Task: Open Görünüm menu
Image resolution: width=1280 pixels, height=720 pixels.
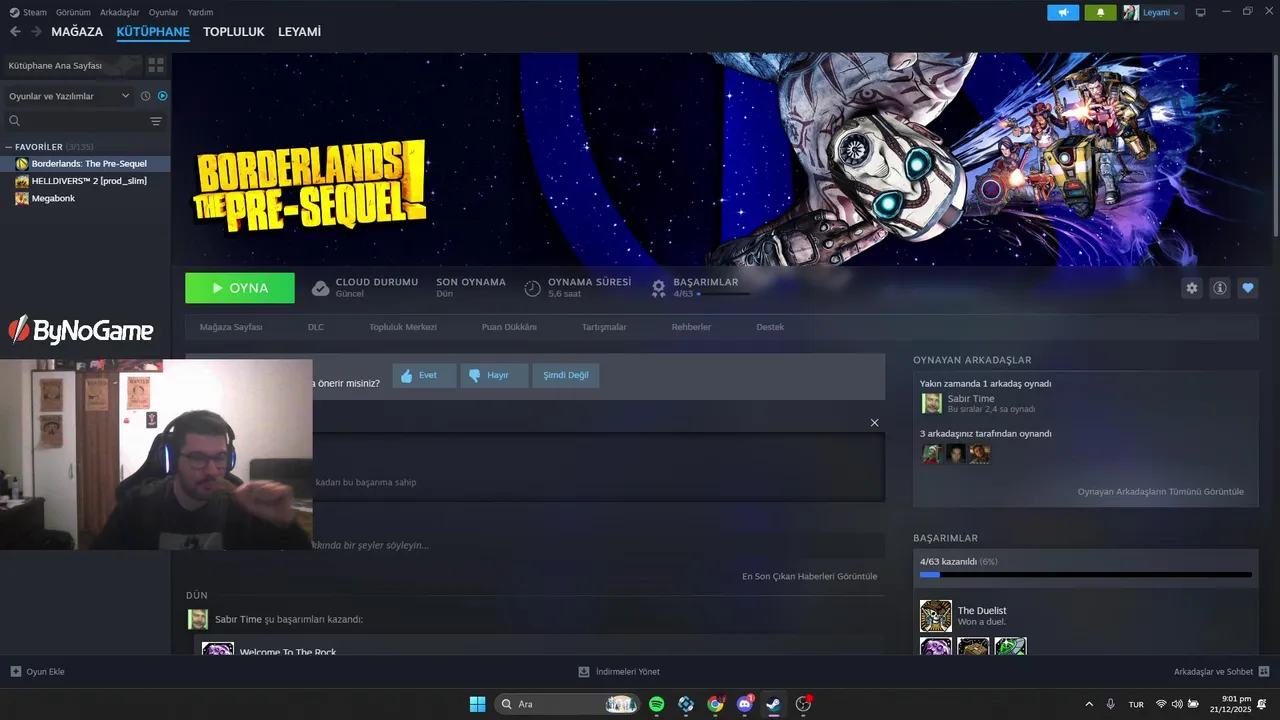Action: (73, 12)
